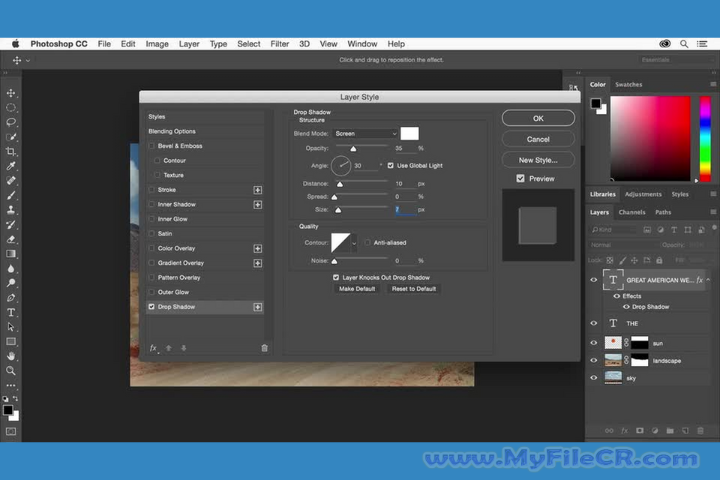Select the Clone Stamp tool
Image resolution: width=720 pixels, height=480 pixels.
click(11, 210)
